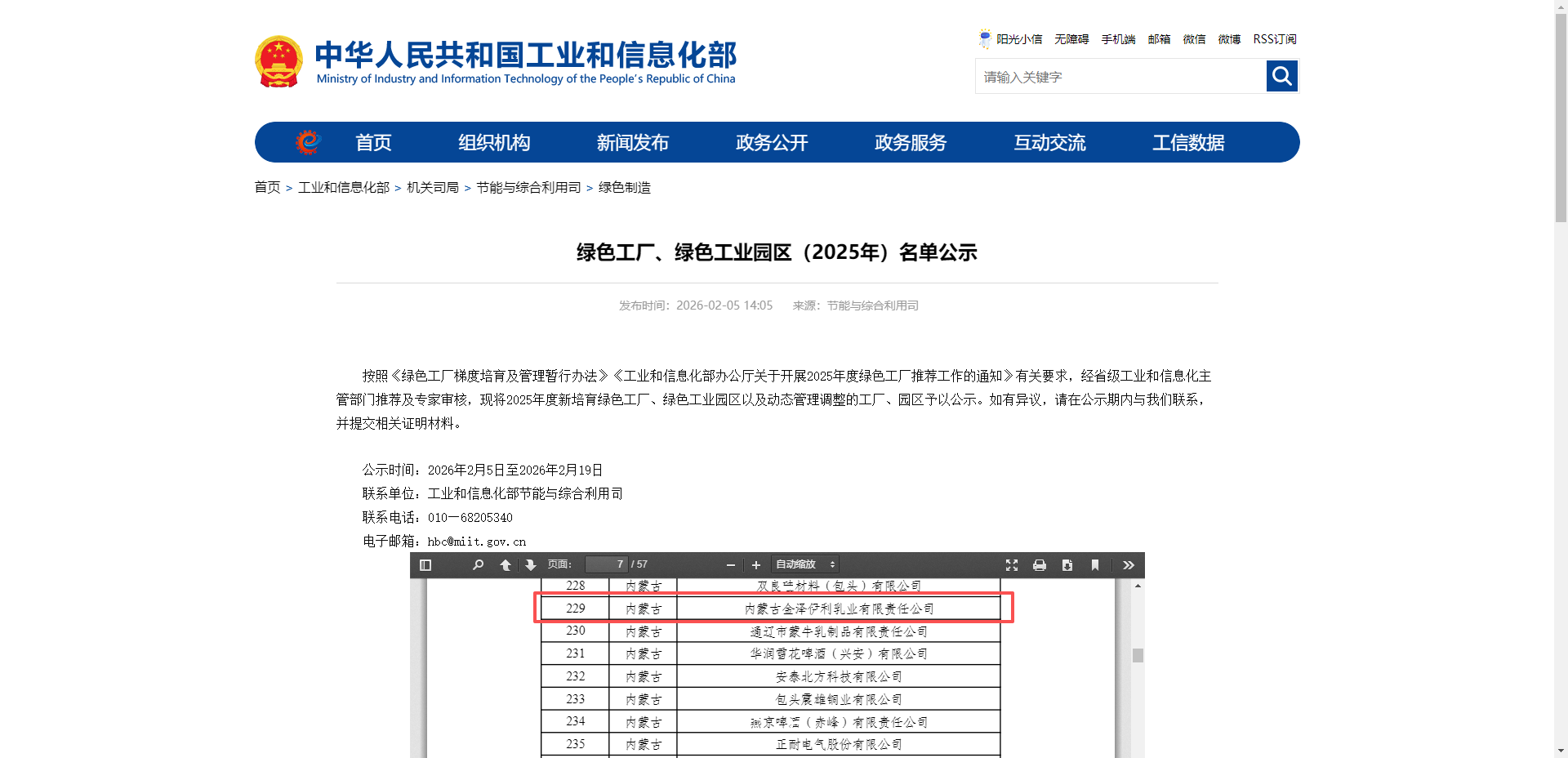The width and height of the screenshot is (1568, 758).
Task: Toggle the PDF viewer sidebar
Action: pos(425,565)
